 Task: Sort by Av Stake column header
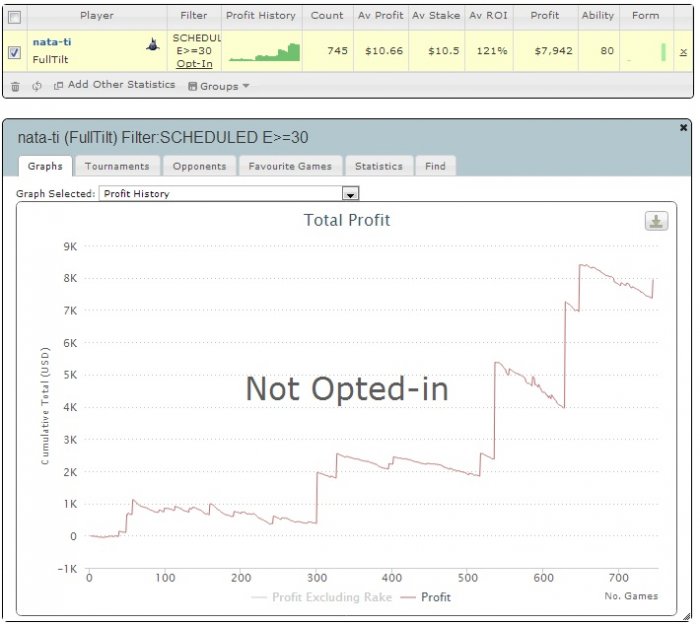coord(436,16)
